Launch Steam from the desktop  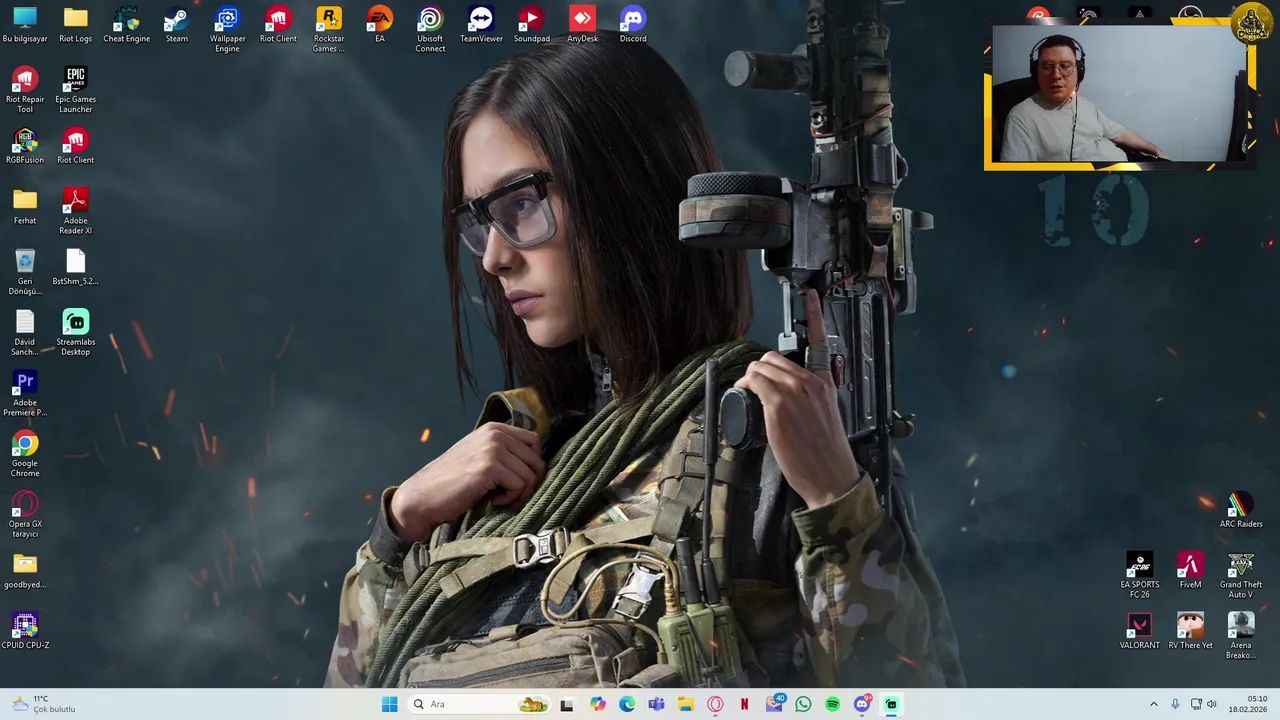point(176,25)
